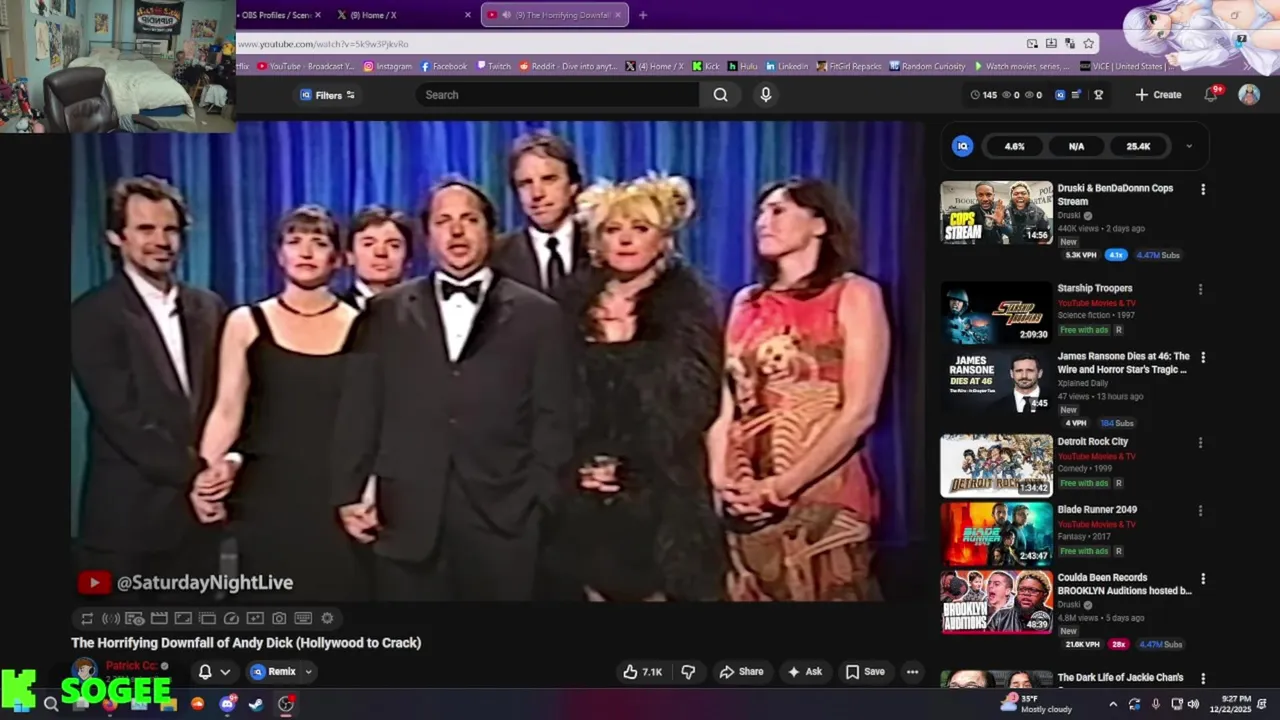Open more actions three-dot menu under video
1280x720 pixels.
(x=912, y=672)
